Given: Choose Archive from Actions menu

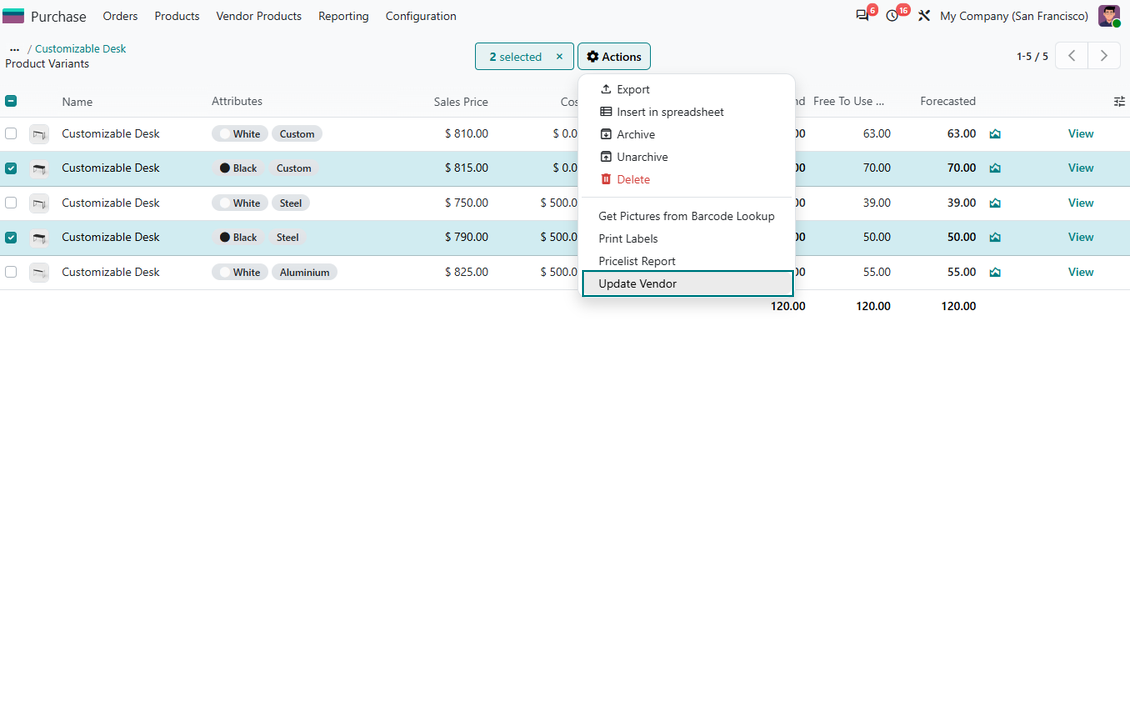Looking at the screenshot, I should [688, 134].
